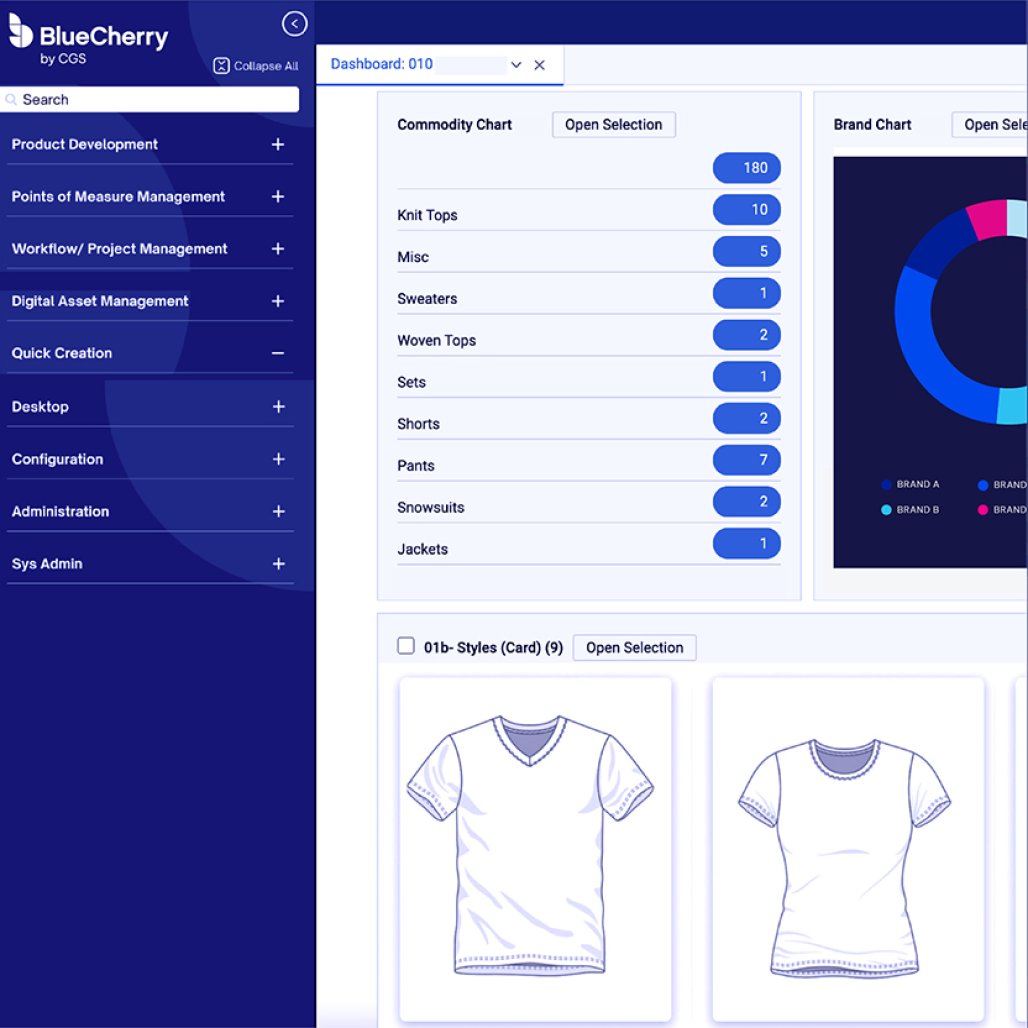Open the Desktop menu item

tap(40, 407)
